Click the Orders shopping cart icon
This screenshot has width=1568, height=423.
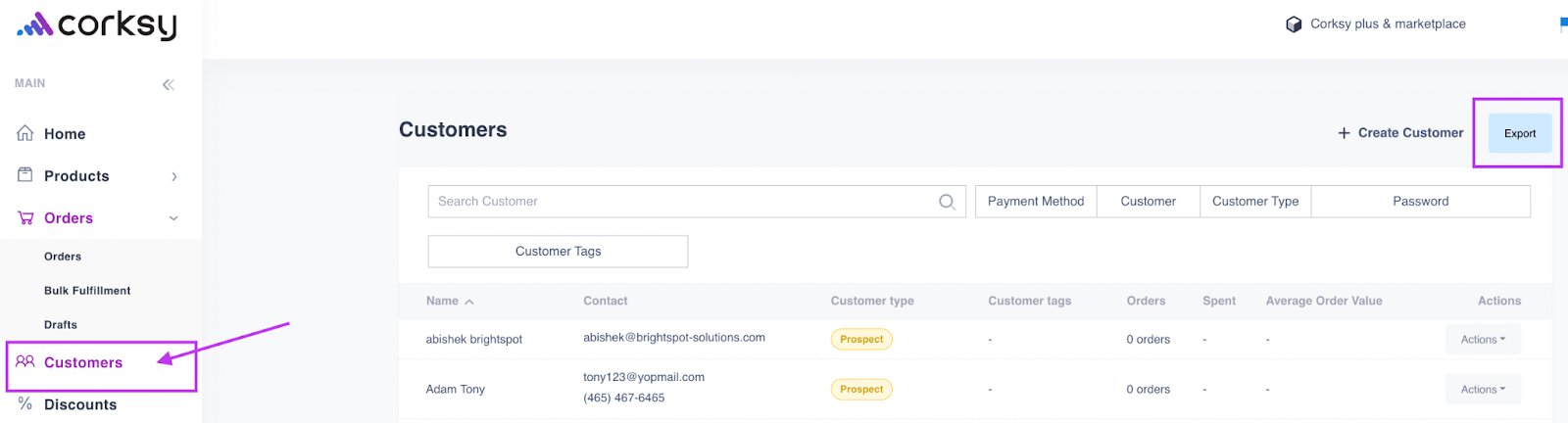click(25, 217)
